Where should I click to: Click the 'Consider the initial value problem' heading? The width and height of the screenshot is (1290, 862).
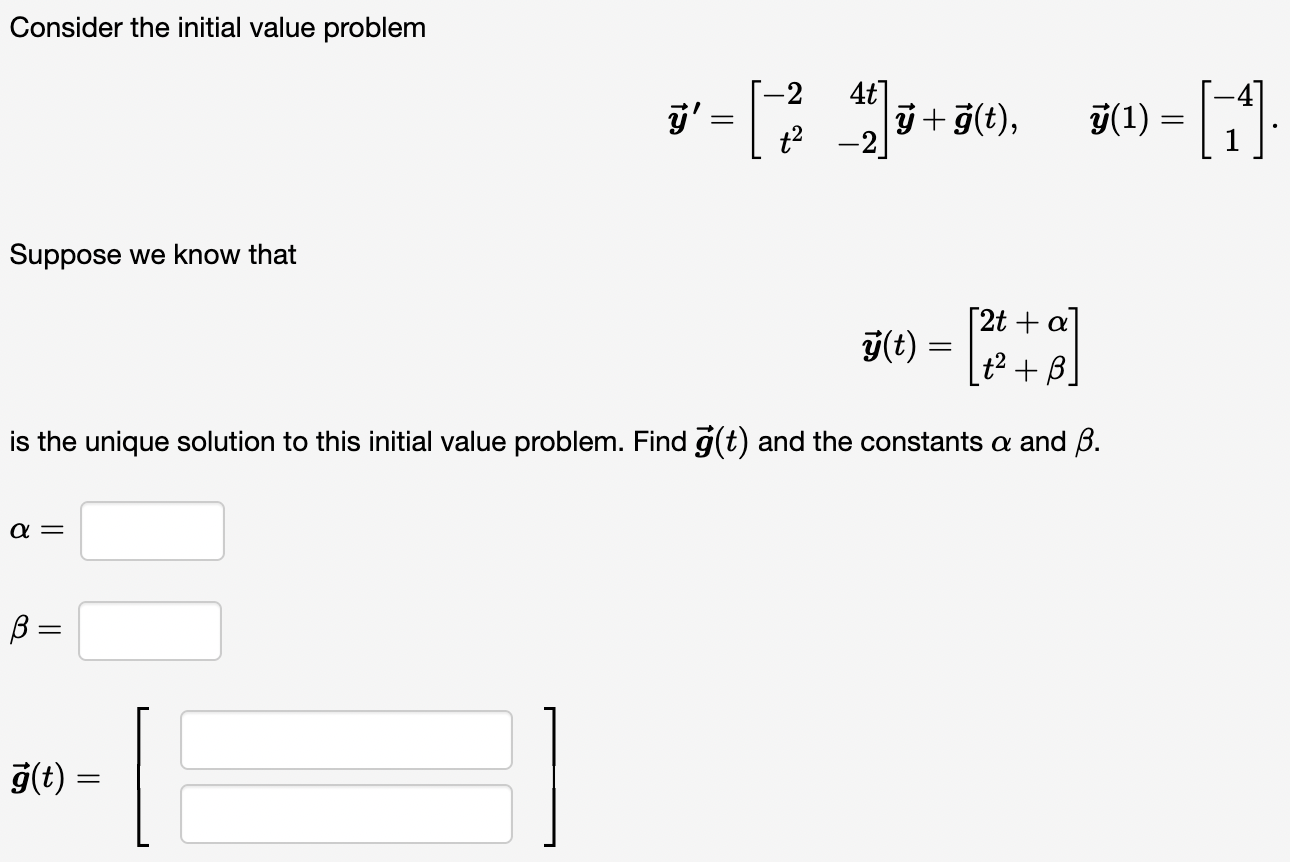(x=218, y=27)
